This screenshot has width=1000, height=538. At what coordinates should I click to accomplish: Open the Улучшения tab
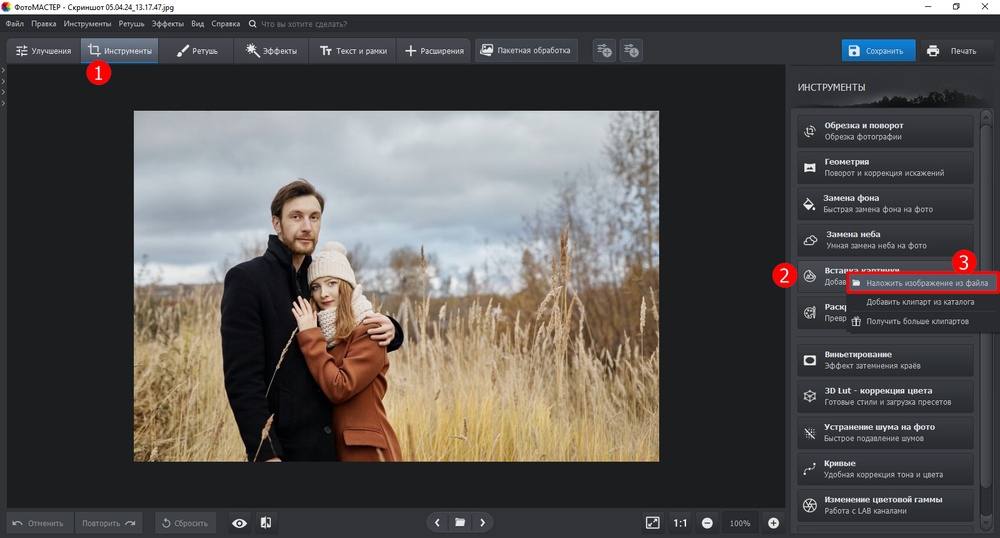click(43, 51)
